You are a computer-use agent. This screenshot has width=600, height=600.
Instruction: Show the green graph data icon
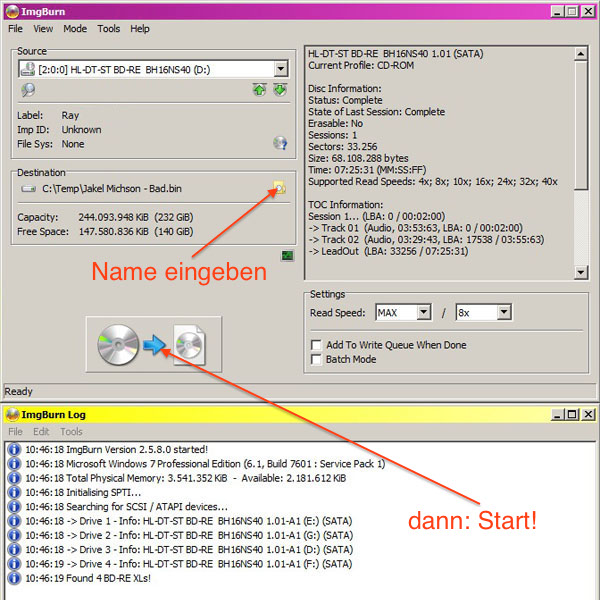(287, 255)
